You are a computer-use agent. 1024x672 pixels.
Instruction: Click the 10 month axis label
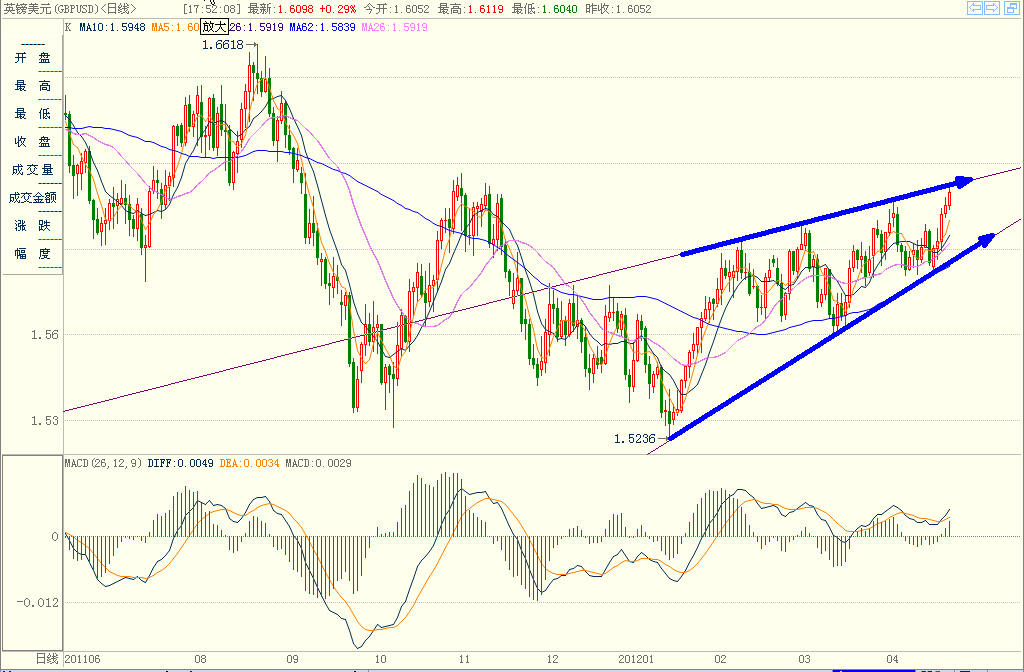[380, 659]
